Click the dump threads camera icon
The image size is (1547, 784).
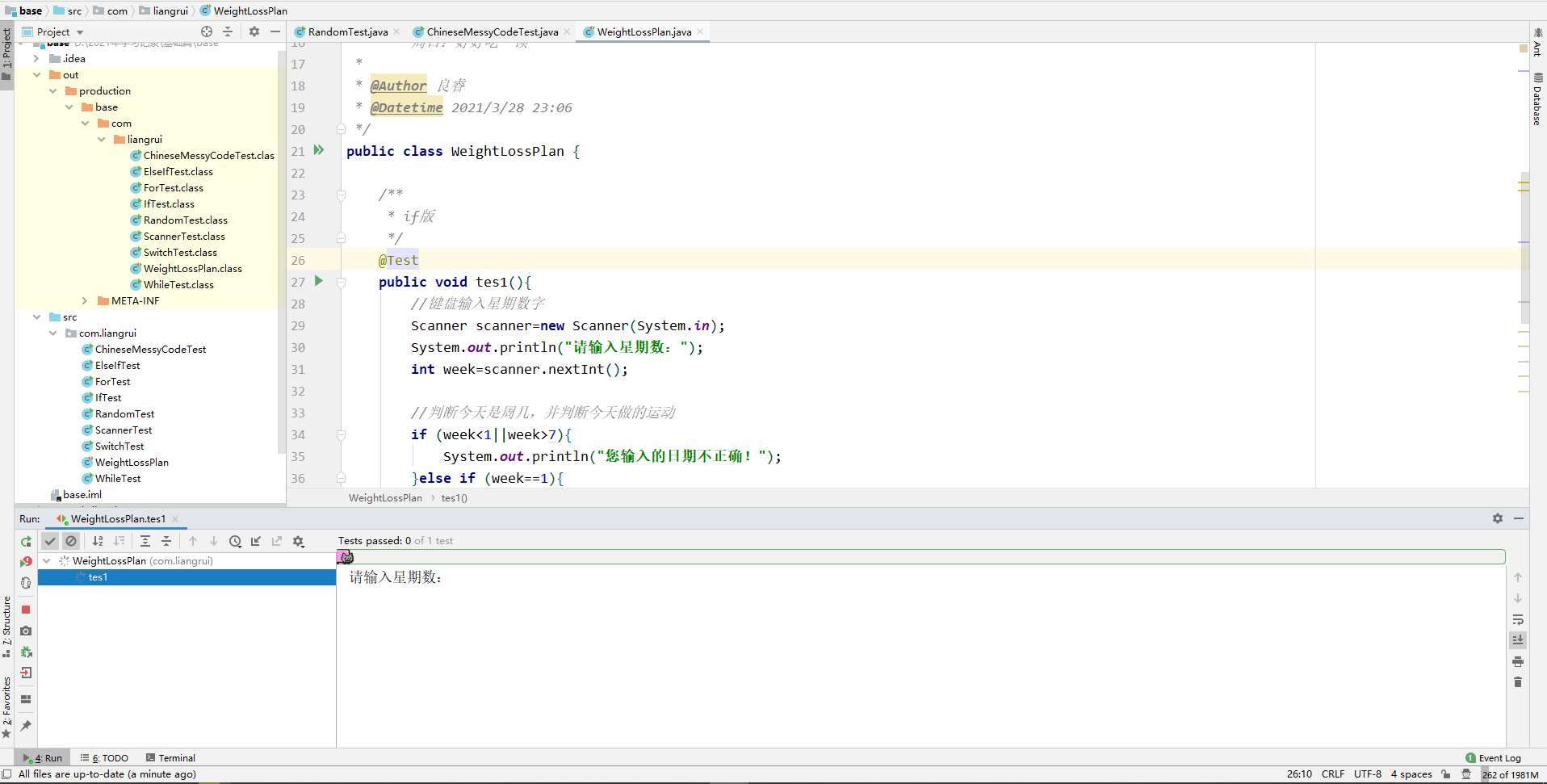click(26, 631)
